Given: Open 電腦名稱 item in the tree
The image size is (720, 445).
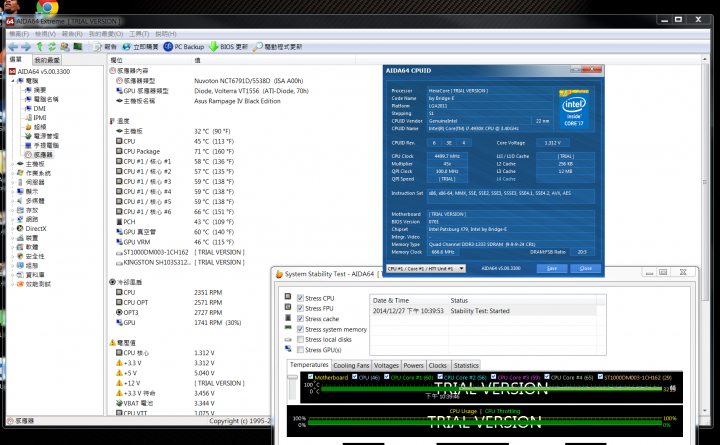Looking at the screenshot, I should click(46, 99).
